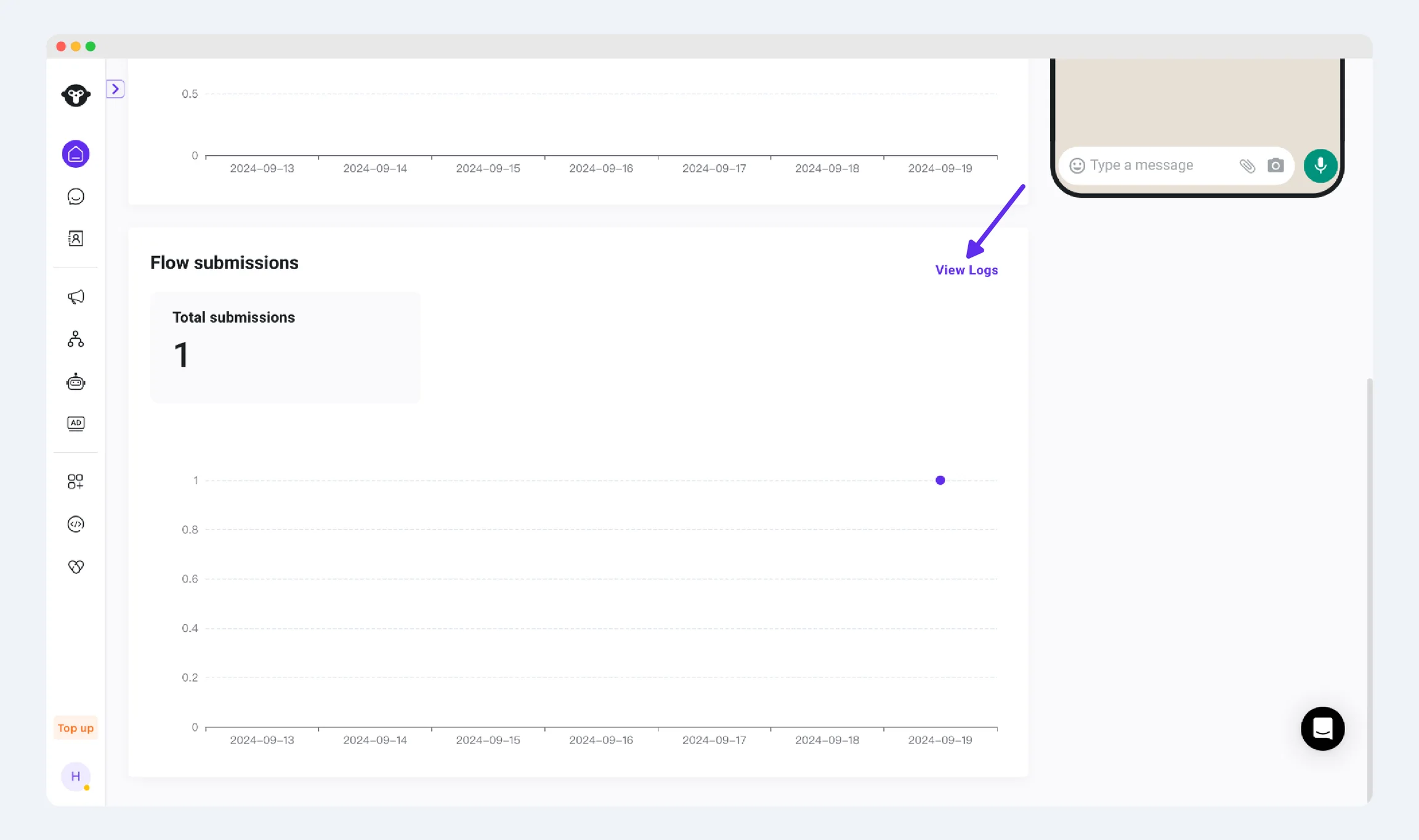1419x840 pixels.
Task: Click 2024-09-16 label on lower chart
Action: (x=601, y=740)
